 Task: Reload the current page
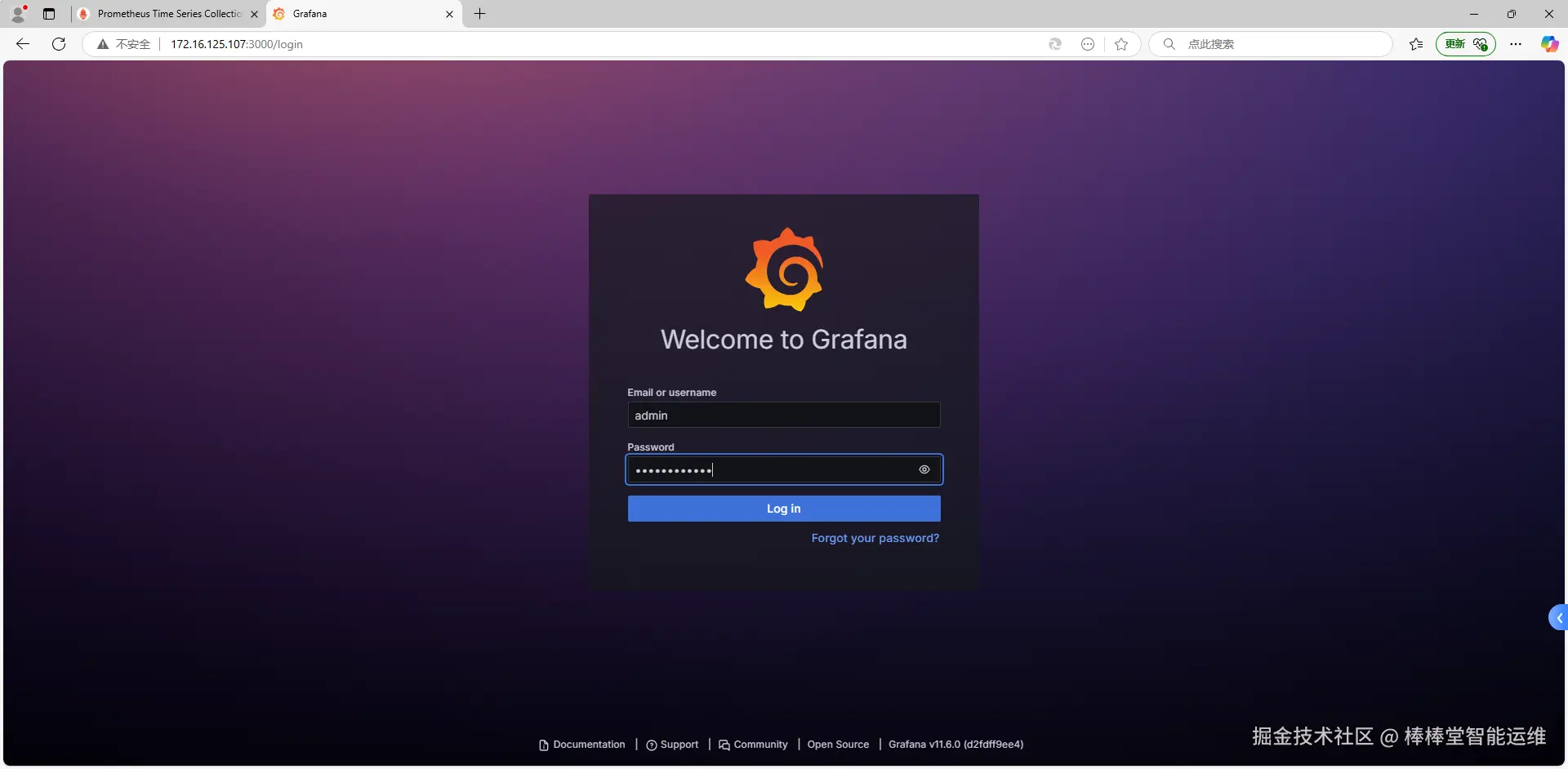coord(59,44)
